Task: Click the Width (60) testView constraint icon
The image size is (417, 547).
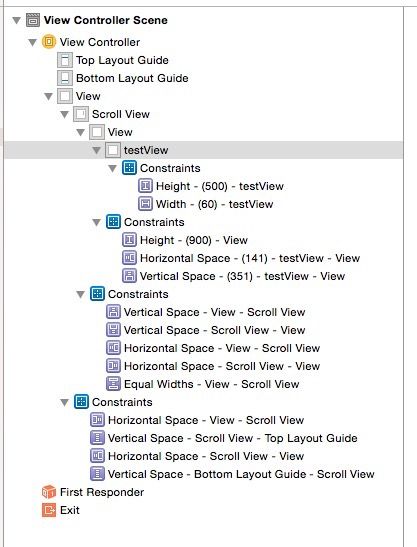Action: tap(145, 204)
